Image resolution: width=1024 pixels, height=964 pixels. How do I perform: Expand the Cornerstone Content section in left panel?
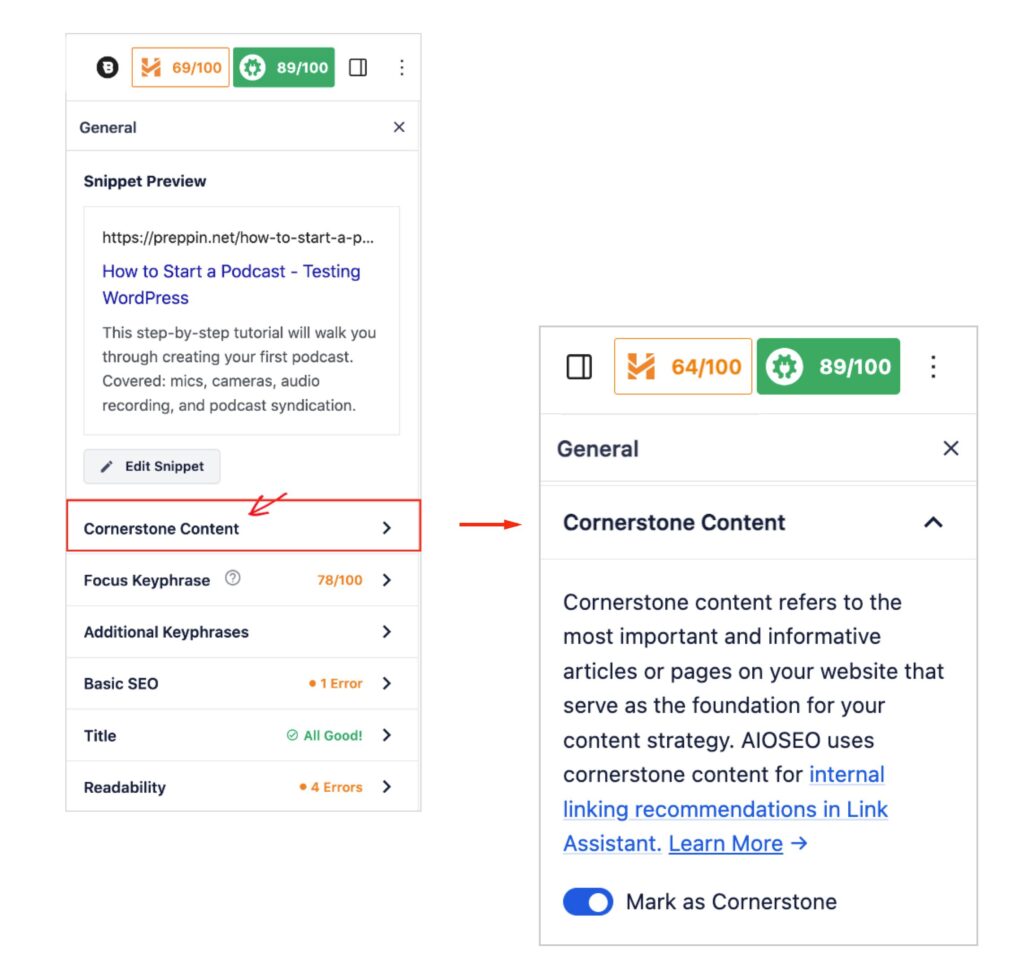coord(243,526)
